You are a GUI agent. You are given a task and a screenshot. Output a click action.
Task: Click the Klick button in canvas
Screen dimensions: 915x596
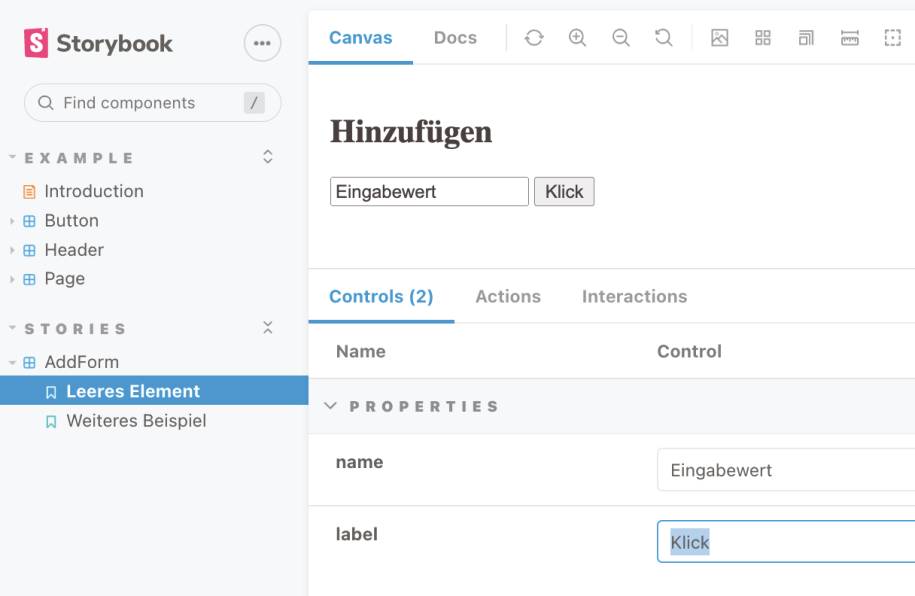(564, 191)
